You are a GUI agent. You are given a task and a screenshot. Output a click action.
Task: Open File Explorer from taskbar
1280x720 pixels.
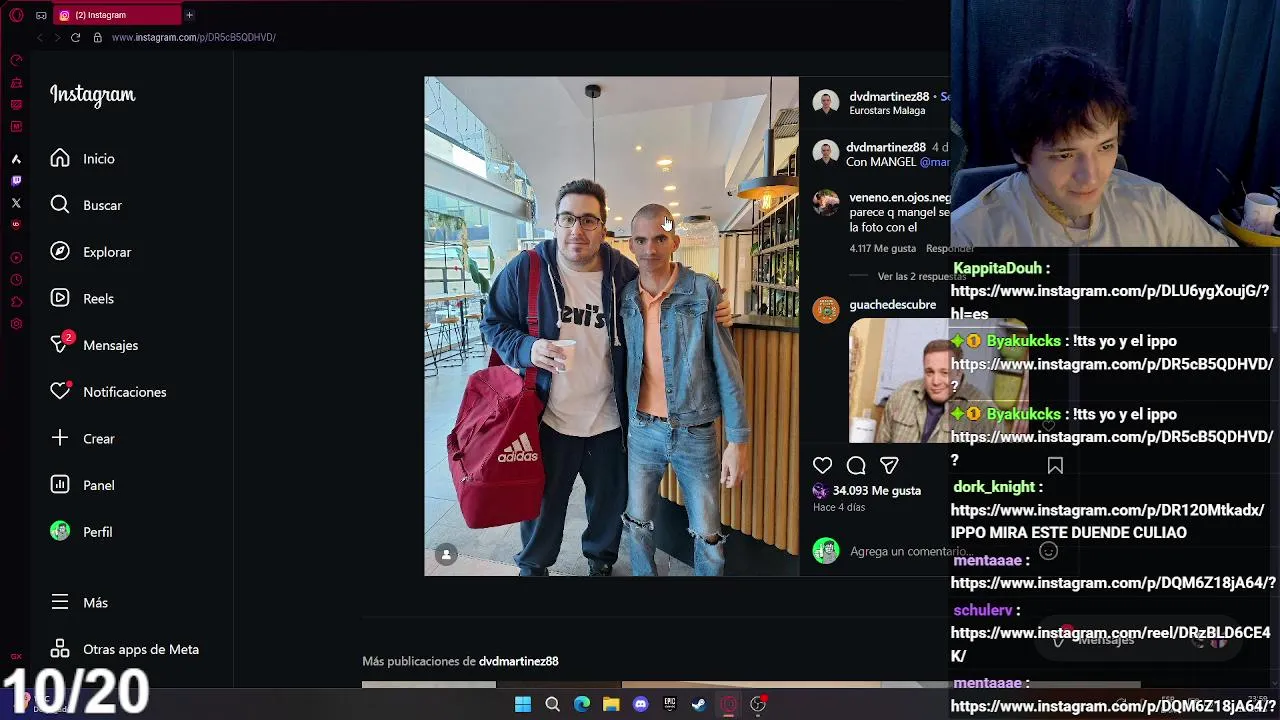tap(611, 704)
